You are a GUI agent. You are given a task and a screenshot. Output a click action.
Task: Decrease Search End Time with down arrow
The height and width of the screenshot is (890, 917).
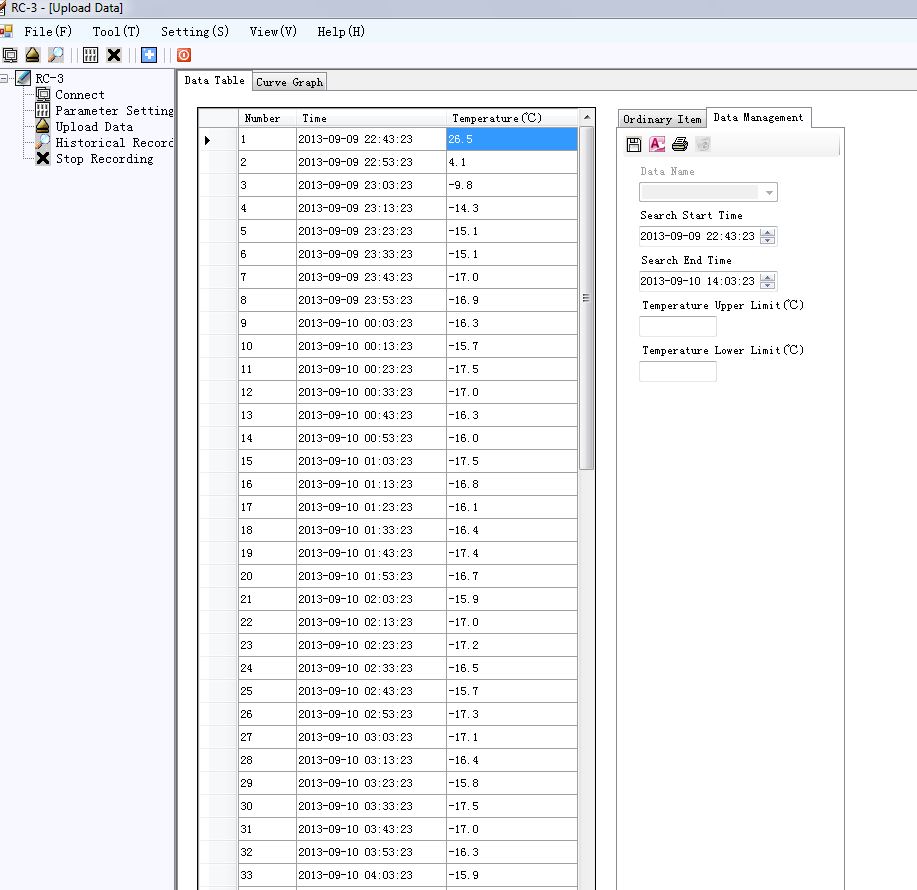click(x=768, y=285)
